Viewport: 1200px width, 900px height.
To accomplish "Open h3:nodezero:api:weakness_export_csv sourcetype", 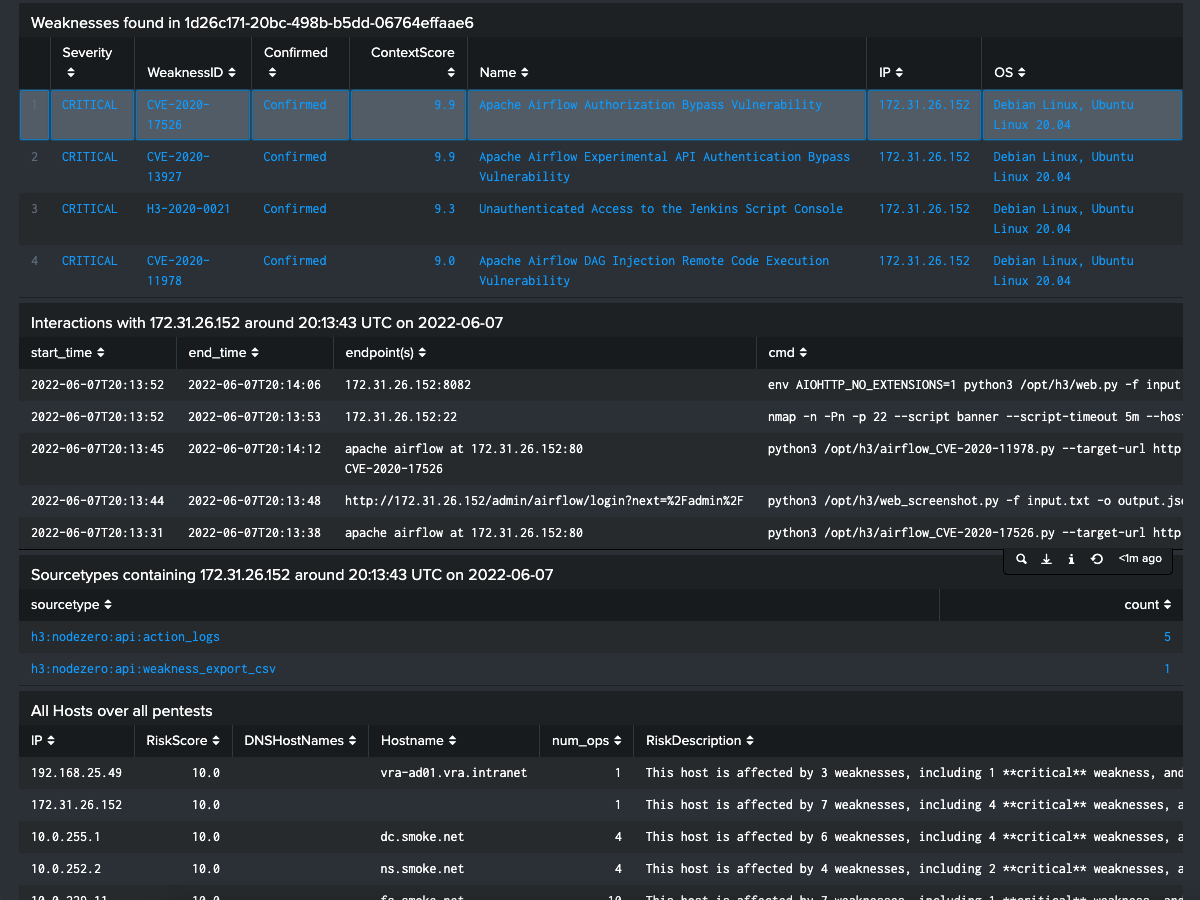I will coord(153,669).
